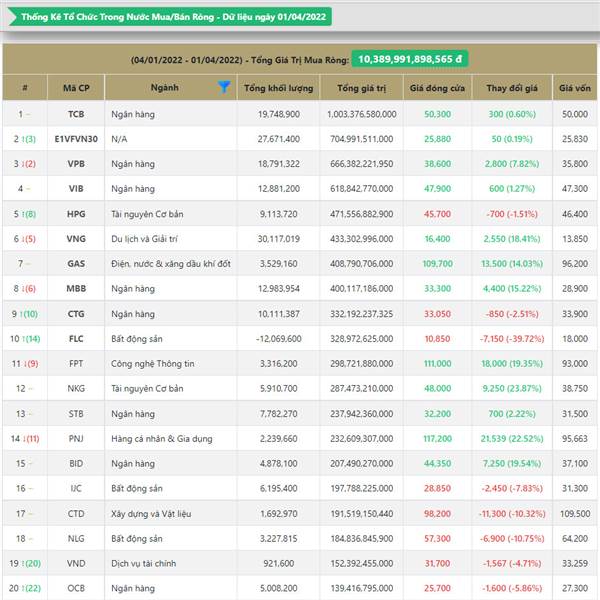Open the VNG stock code

click(76, 239)
